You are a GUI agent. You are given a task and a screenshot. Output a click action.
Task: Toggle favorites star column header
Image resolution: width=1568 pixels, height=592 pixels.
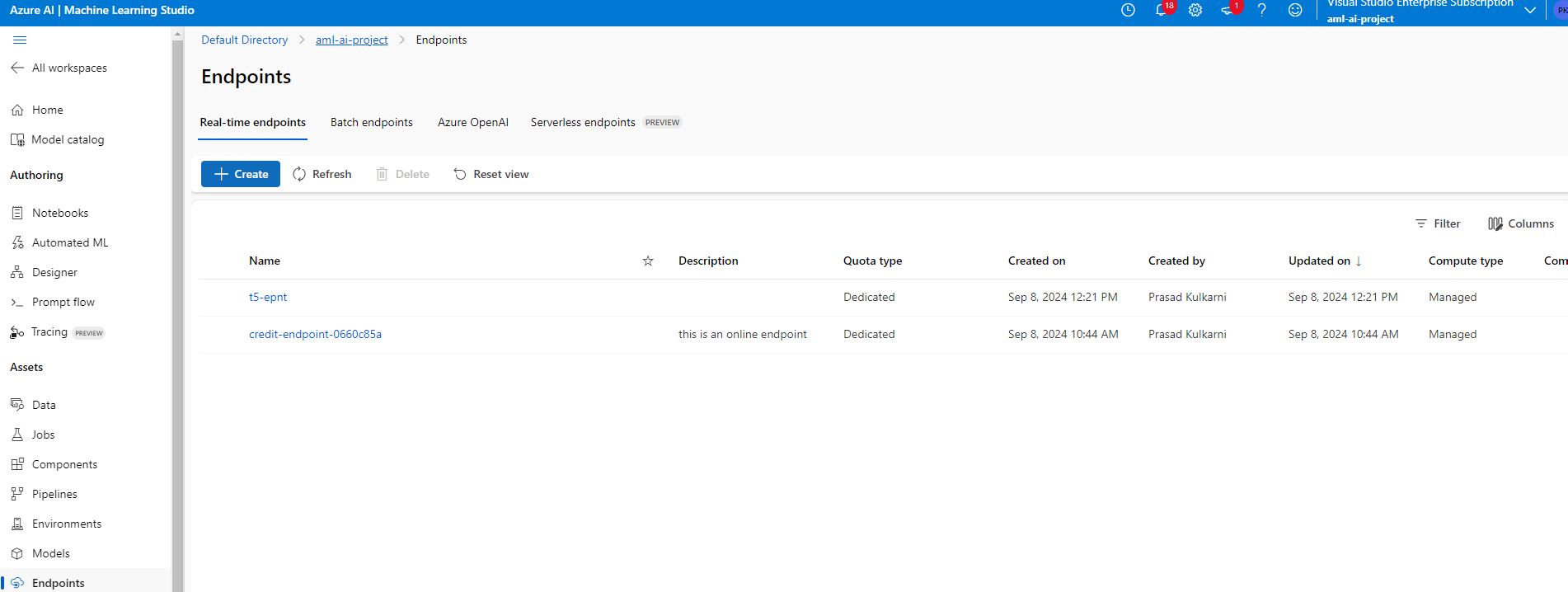click(x=648, y=261)
